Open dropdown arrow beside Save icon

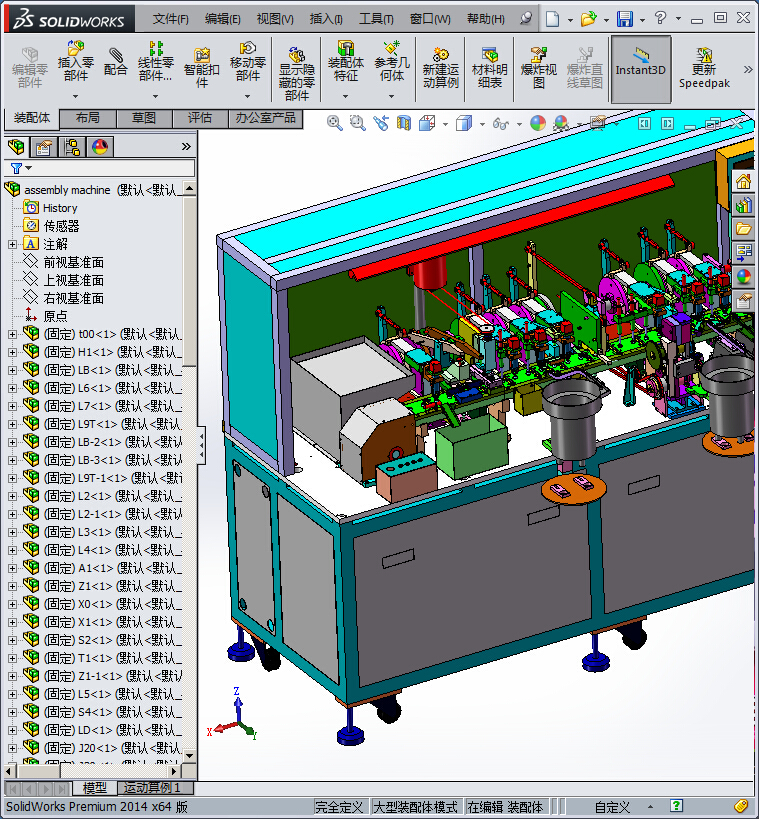coord(643,20)
